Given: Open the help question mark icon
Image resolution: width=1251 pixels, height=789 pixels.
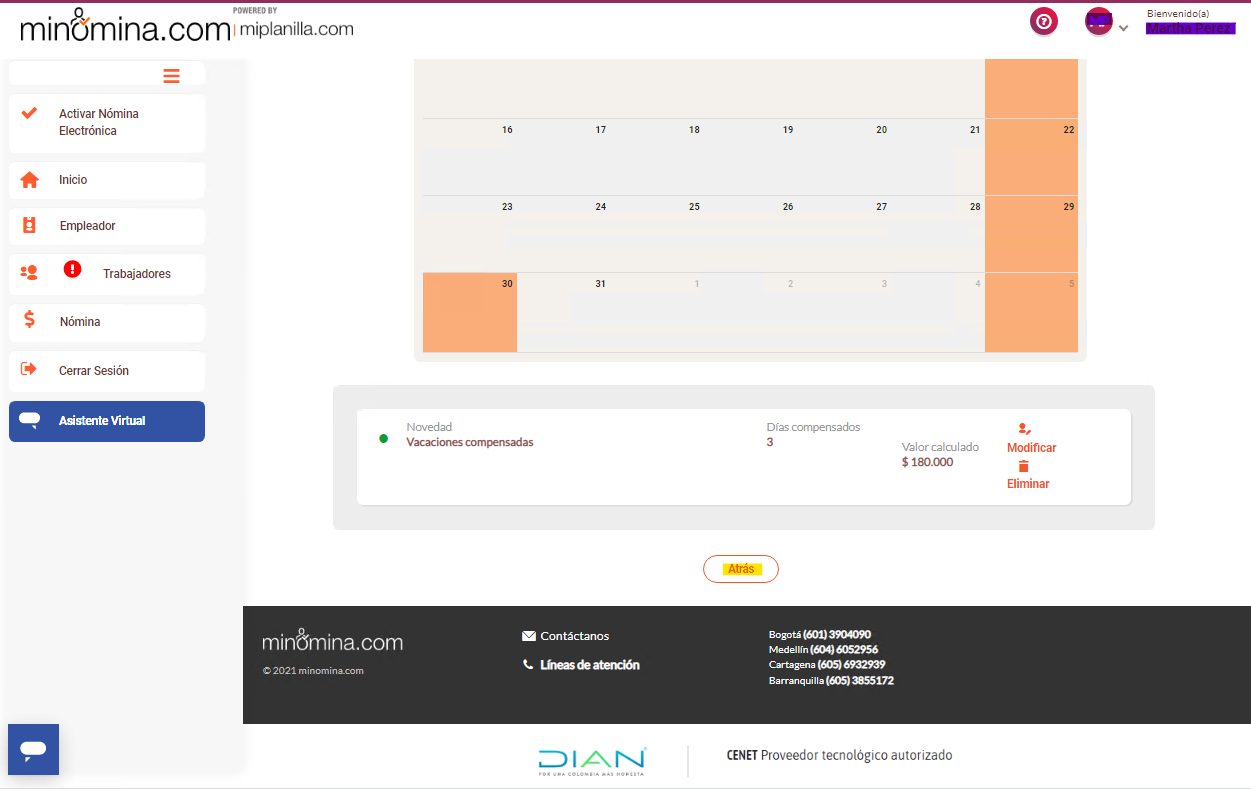Looking at the screenshot, I should pyautogui.click(x=1044, y=21).
